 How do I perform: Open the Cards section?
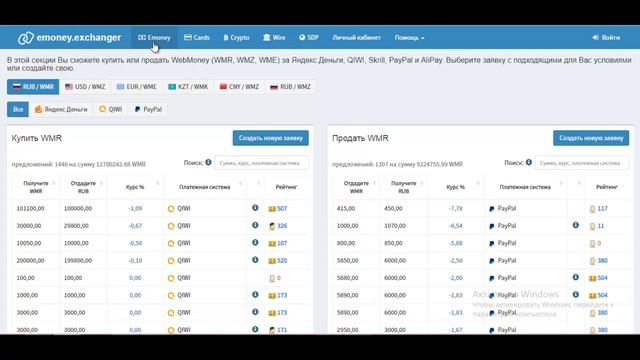[x=197, y=38]
